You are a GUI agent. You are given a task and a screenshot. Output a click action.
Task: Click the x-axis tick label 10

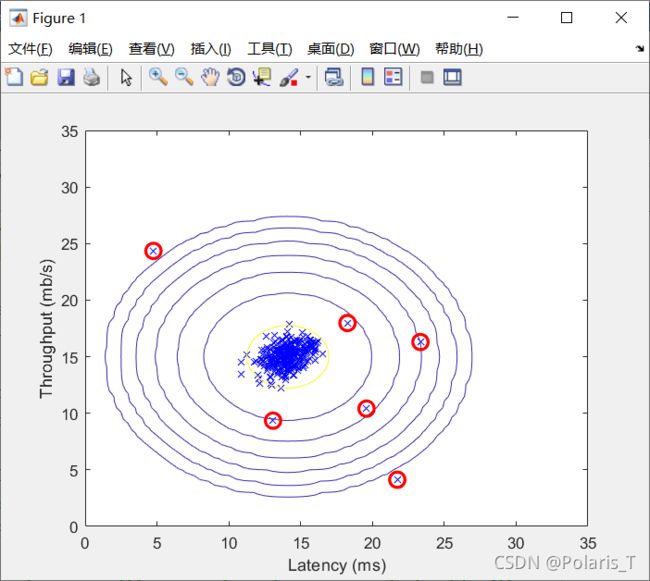point(229,543)
